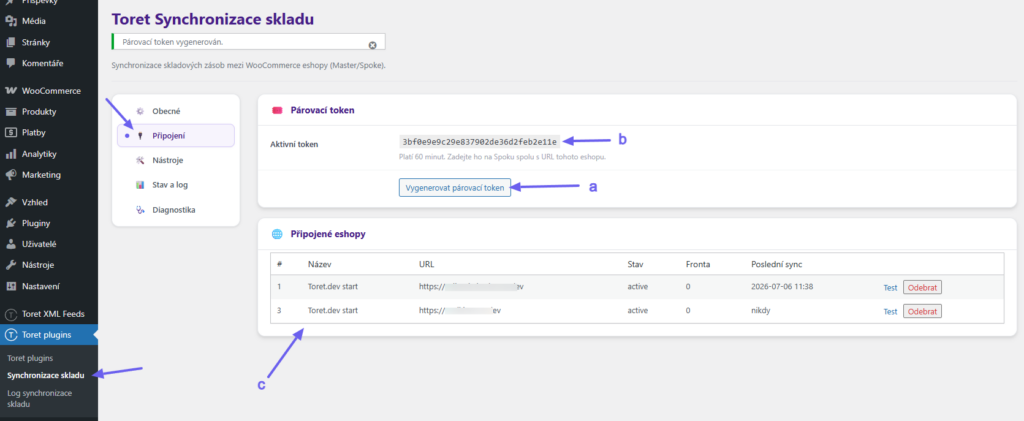This screenshot has width=1024, height=421.
Task: Open the Média menu icon
Action: [x=10, y=21]
